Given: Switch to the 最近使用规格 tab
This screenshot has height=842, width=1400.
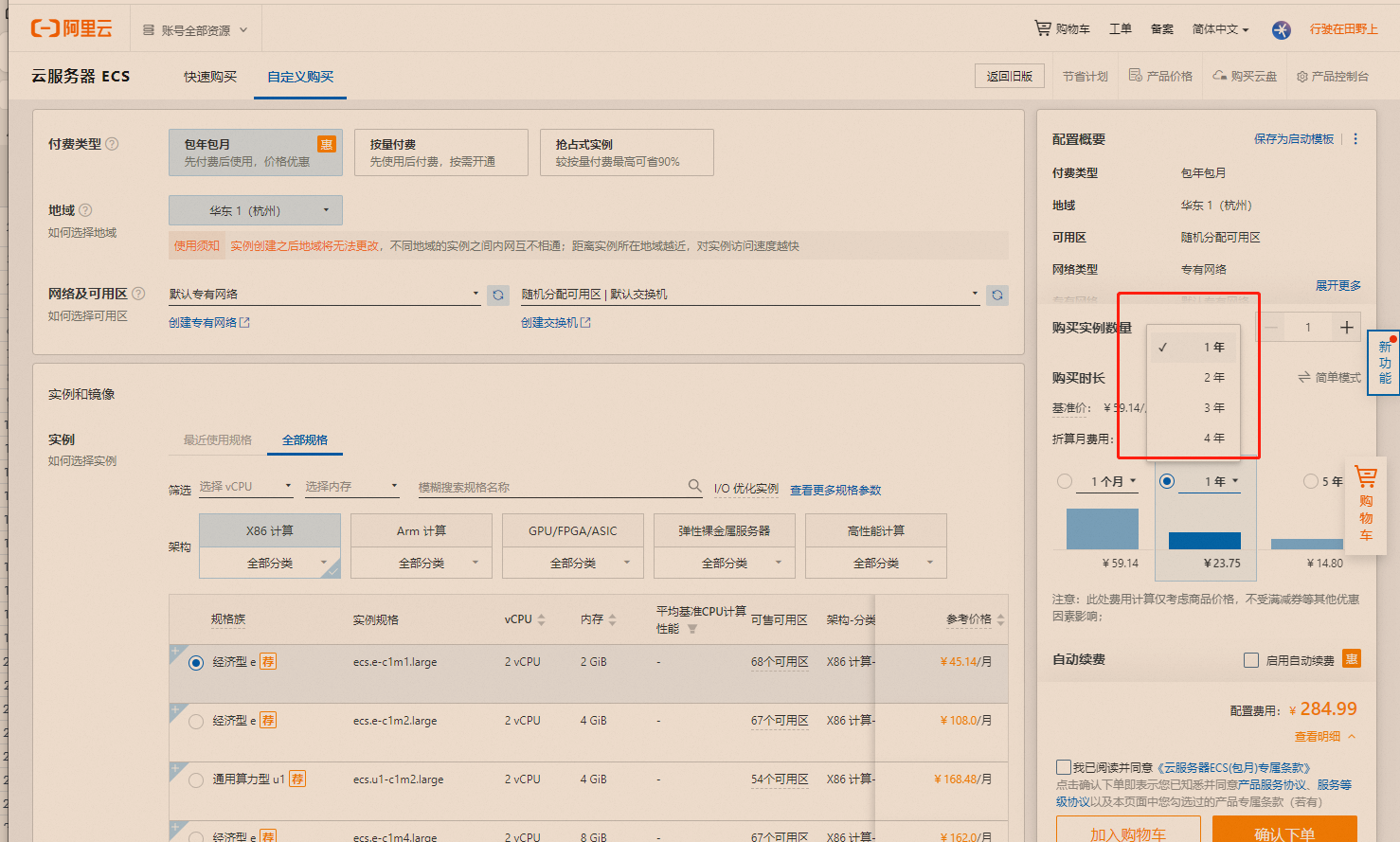Looking at the screenshot, I should pyautogui.click(x=218, y=439).
